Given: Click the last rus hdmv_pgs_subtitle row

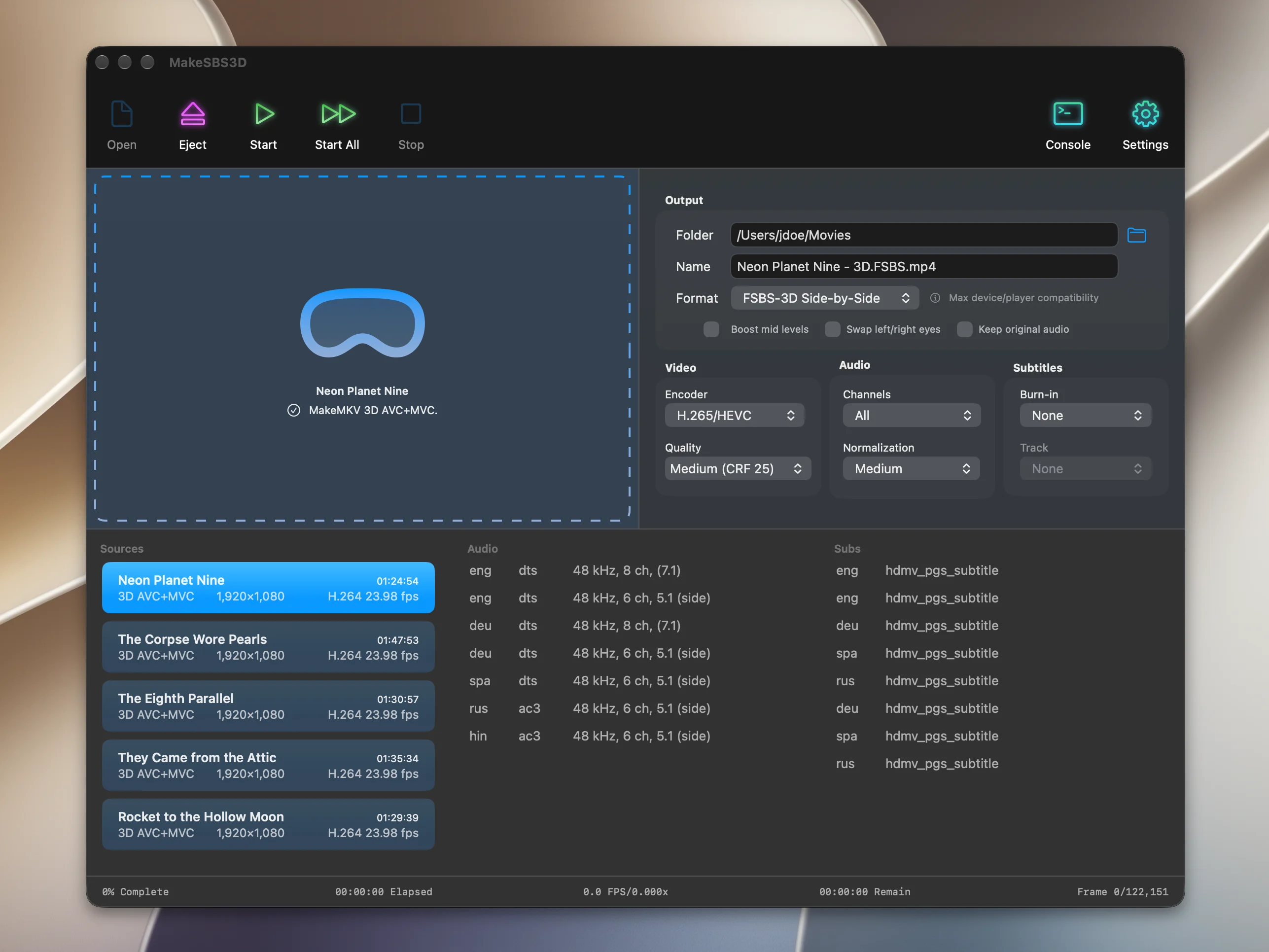Looking at the screenshot, I should click(x=917, y=764).
